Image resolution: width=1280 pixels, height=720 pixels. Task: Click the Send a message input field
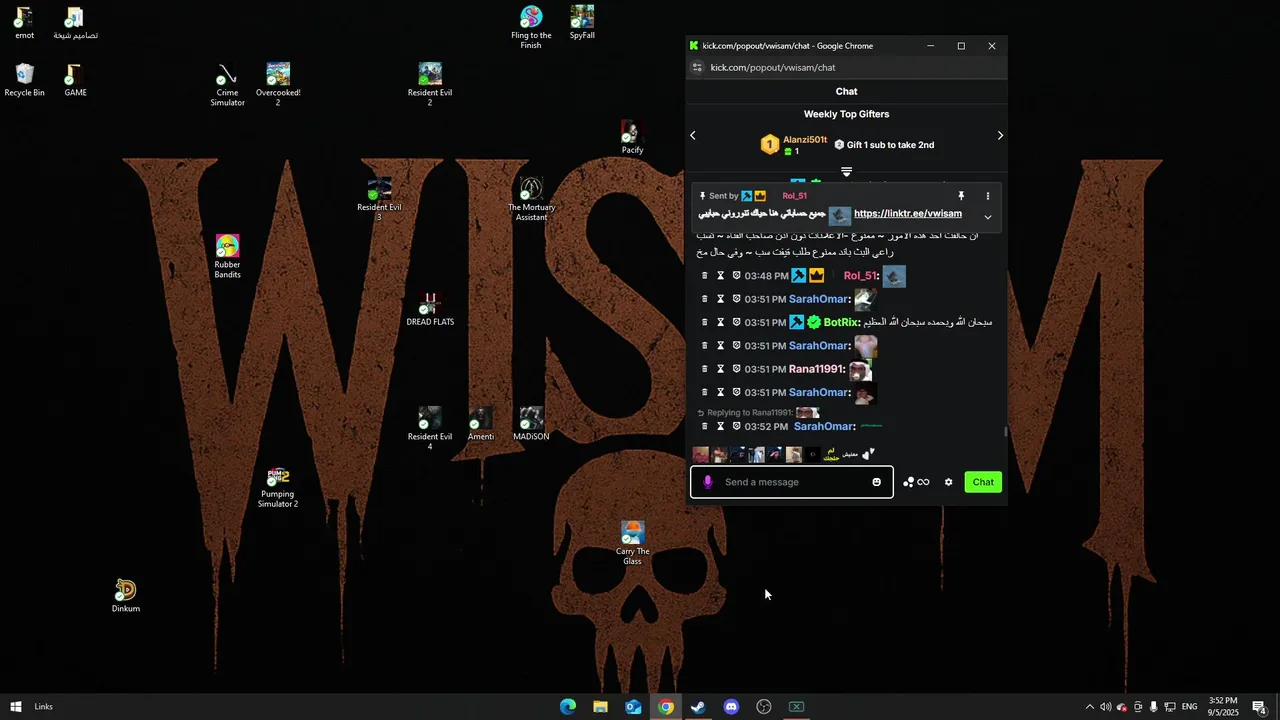tap(792, 482)
